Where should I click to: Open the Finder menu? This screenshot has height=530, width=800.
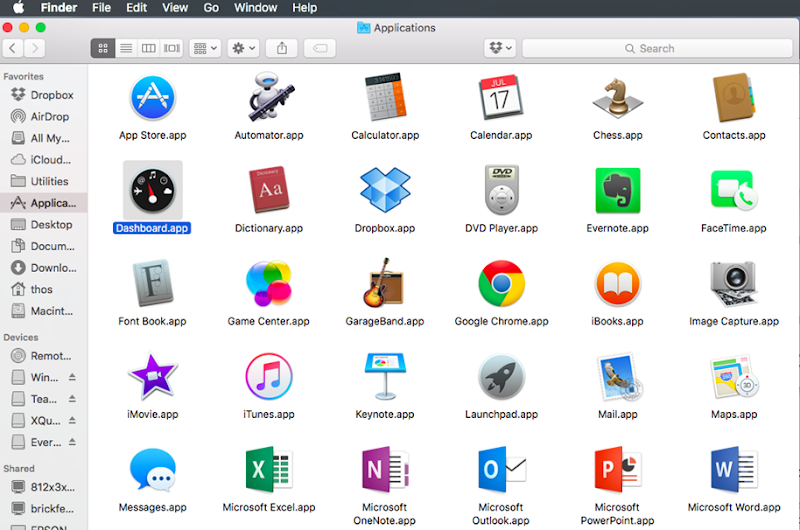[59, 8]
